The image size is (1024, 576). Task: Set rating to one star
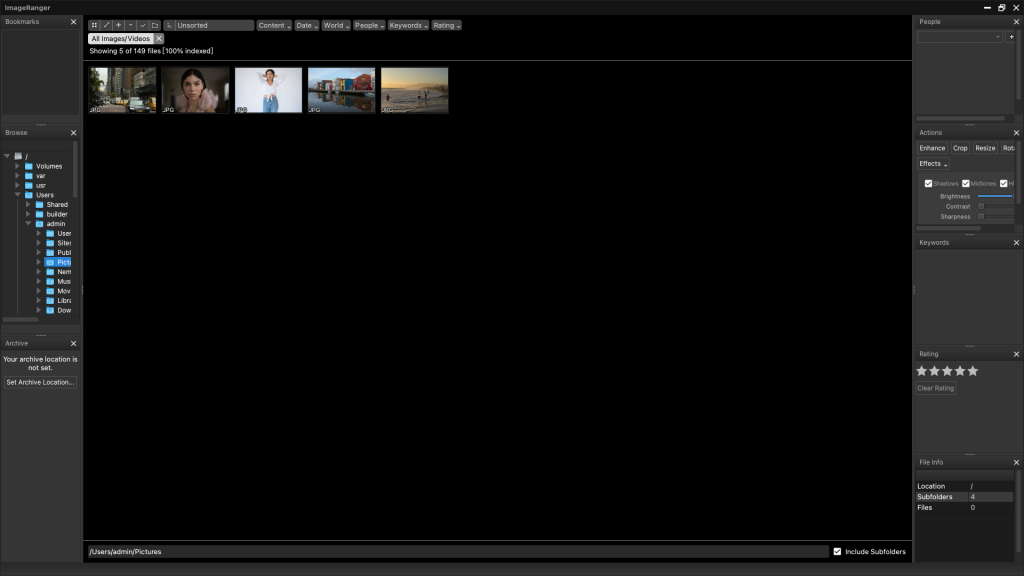coord(921,371)
